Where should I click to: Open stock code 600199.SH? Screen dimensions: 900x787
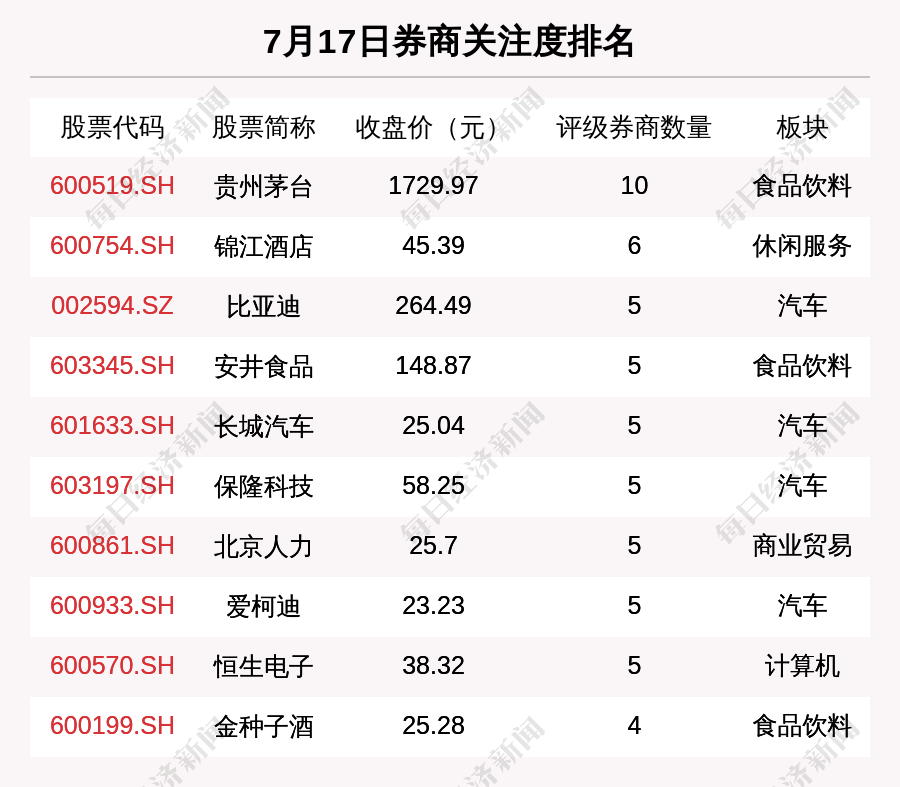tap(112, 726)
